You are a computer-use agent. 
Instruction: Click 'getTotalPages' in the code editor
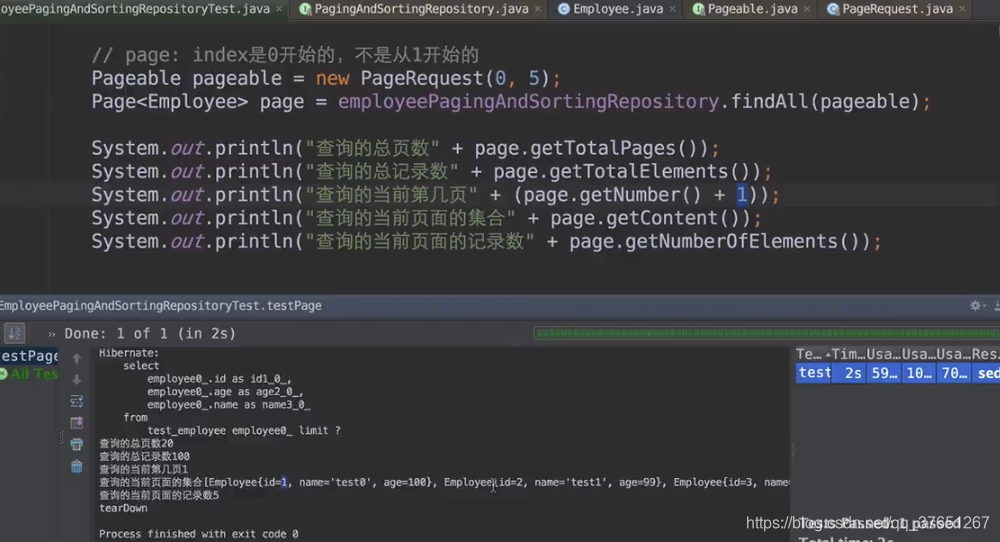pos(603,149)
